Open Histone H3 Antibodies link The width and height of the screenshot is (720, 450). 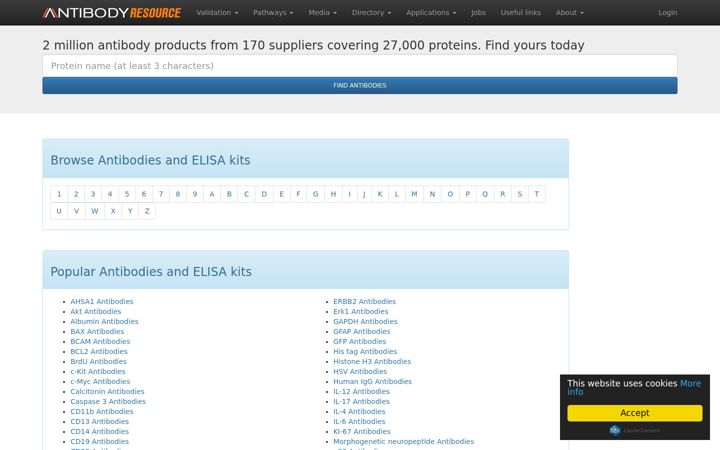pyautogui.click(x=372, y=361)
